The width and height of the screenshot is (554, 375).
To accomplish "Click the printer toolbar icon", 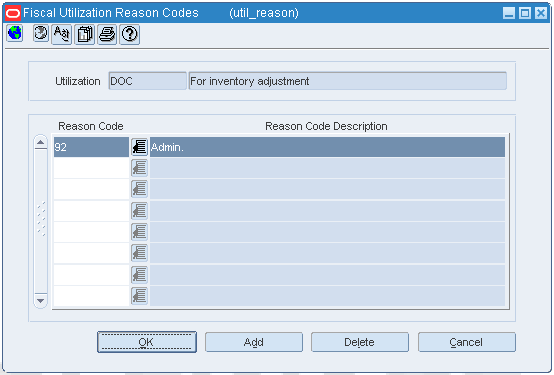I will pos(107,34).
